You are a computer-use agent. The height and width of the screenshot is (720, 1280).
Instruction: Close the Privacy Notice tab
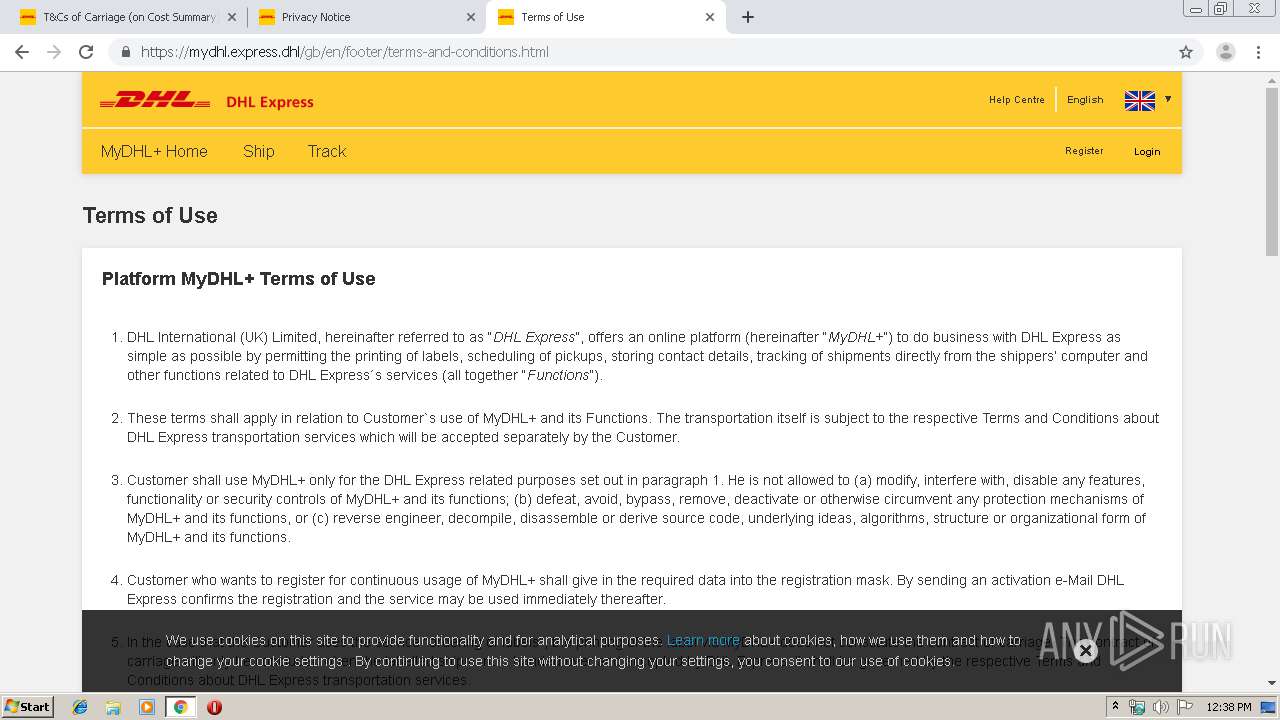(x=471, y=17)
